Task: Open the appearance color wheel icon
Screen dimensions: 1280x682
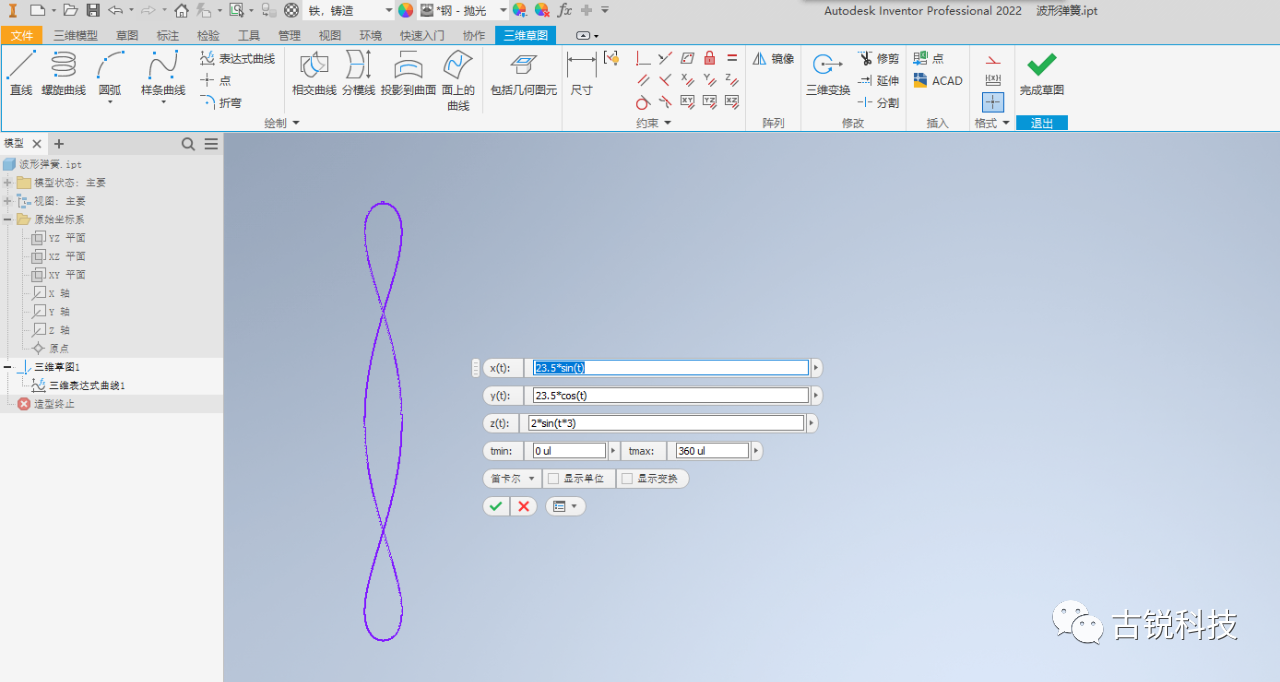Action: [405, 10]
